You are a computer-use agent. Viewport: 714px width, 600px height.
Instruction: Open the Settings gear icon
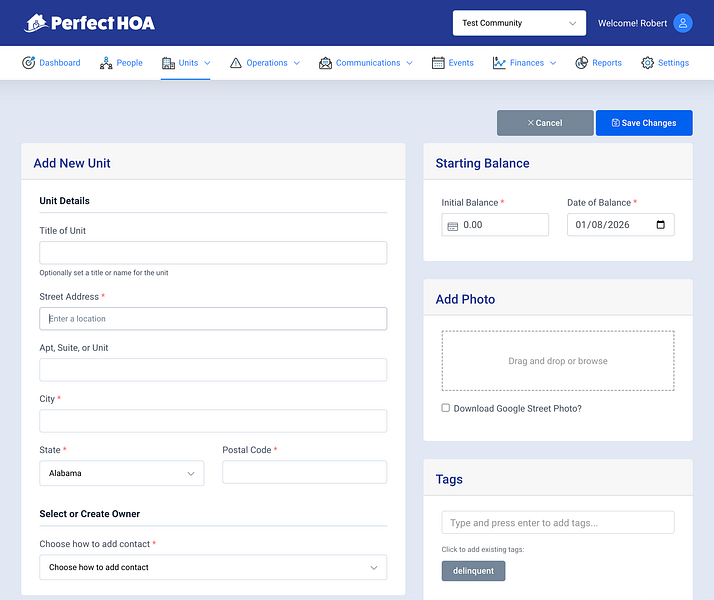click(x=647, y=63)
